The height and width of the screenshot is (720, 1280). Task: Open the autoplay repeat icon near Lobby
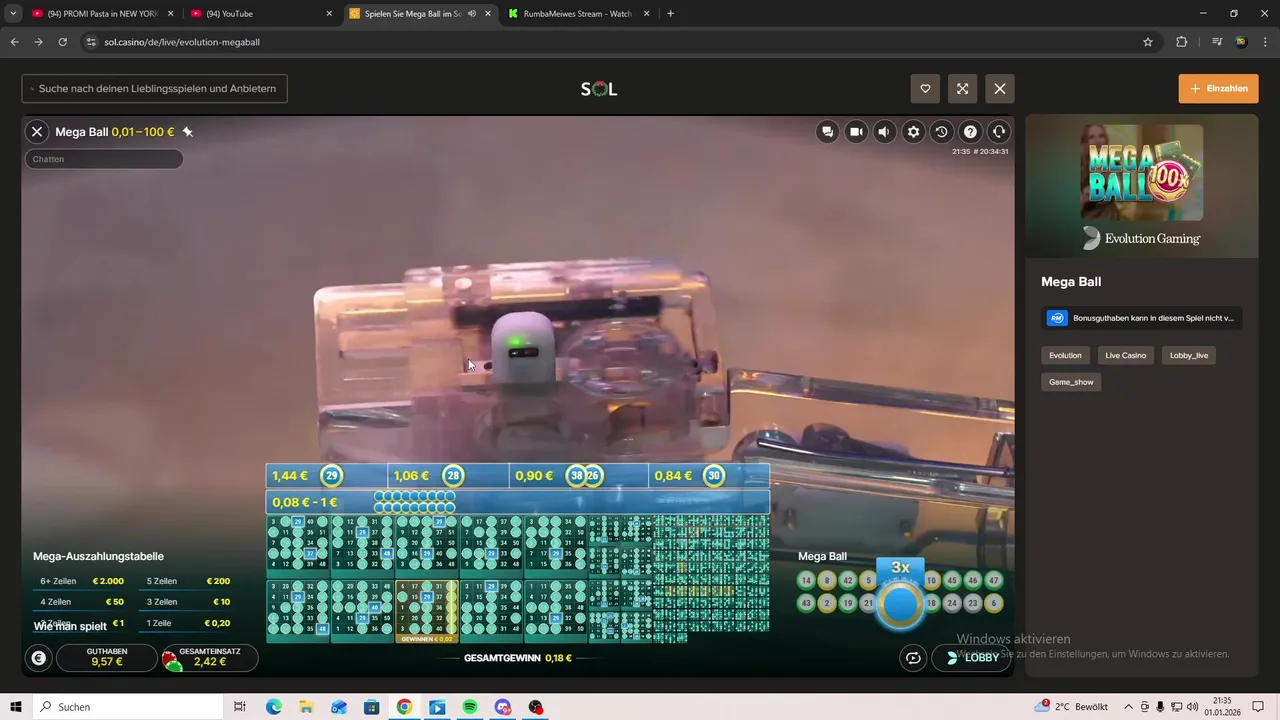[x=912, y=658]
